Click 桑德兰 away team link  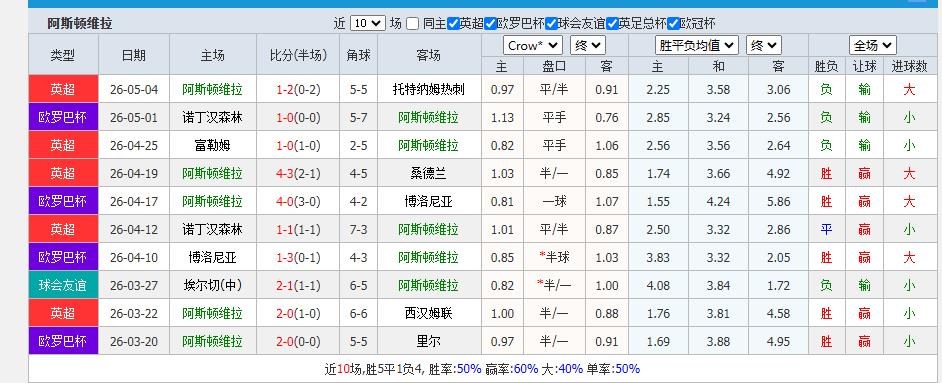coord(428,173)
